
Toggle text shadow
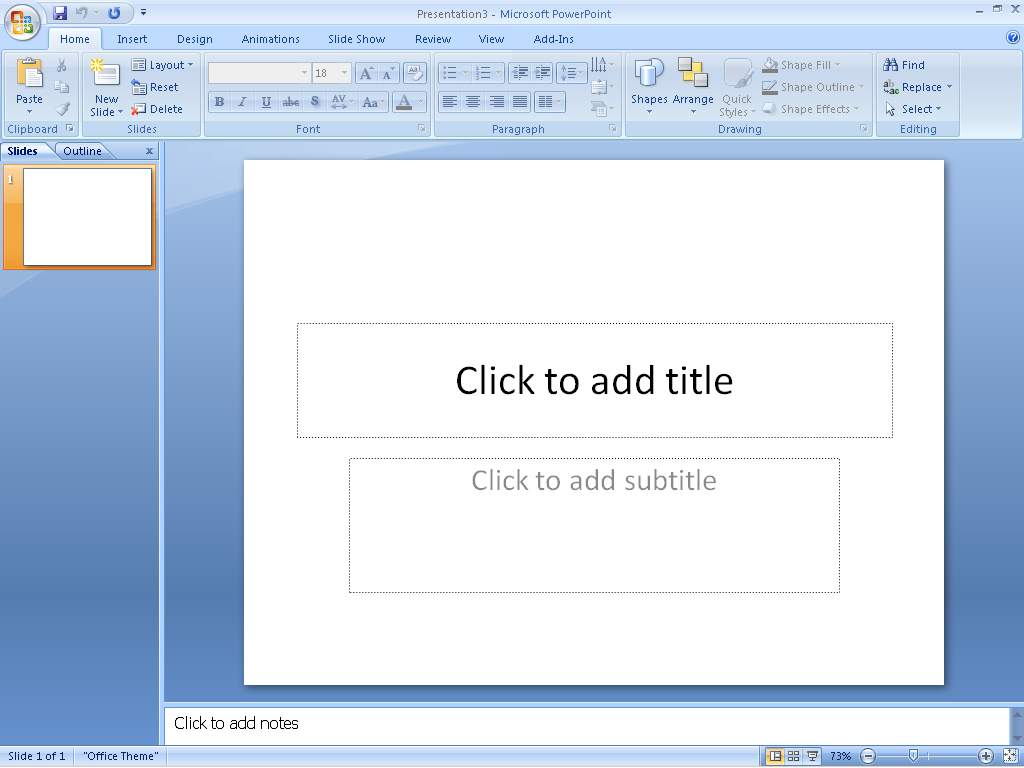(315, 102)
